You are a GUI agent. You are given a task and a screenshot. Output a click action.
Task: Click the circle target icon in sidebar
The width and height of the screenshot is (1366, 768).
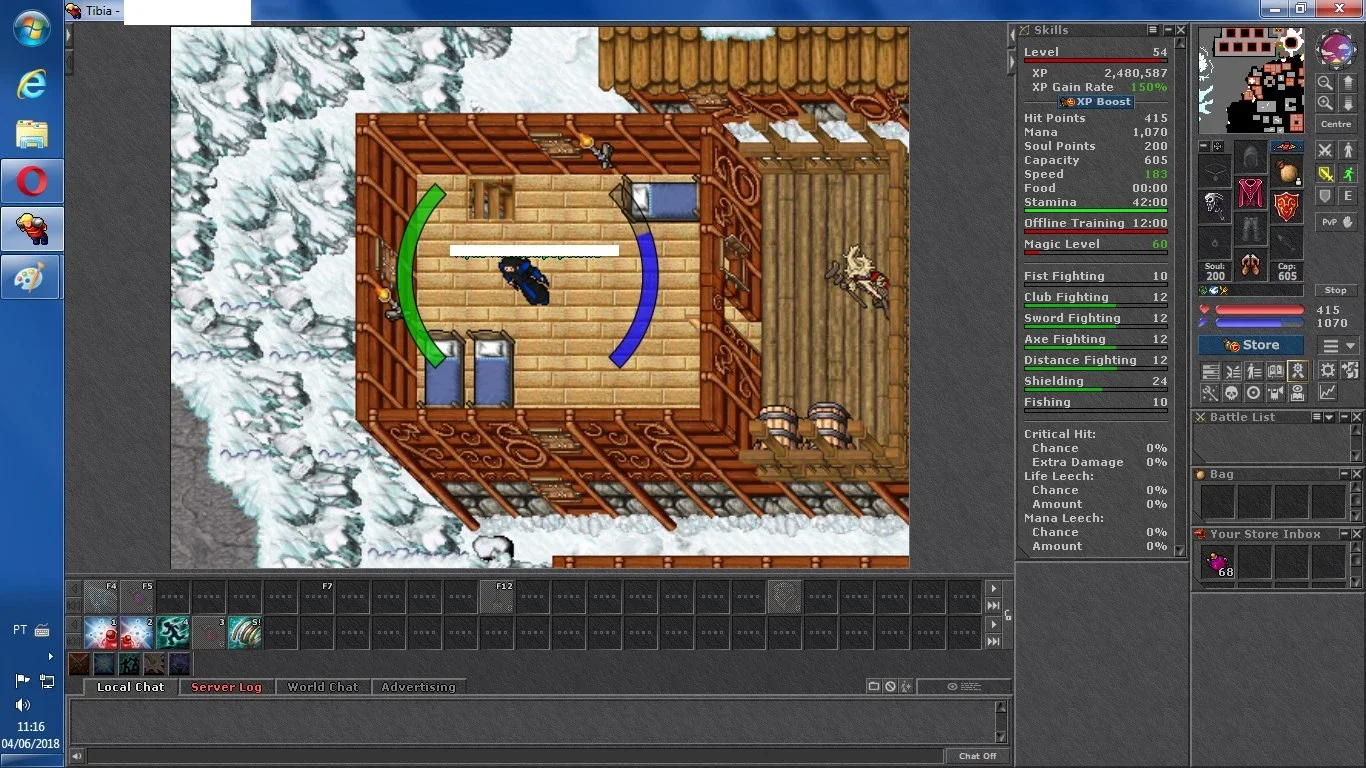(x=1253, y=393)
